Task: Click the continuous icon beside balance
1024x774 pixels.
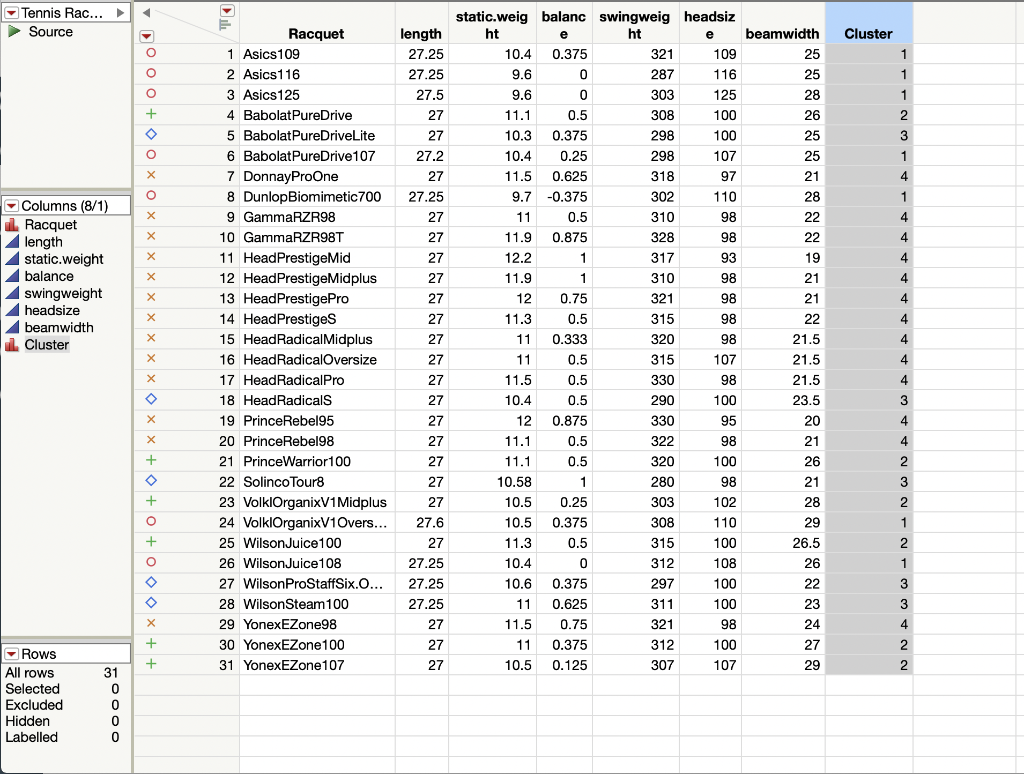Action: coord(12,276)
